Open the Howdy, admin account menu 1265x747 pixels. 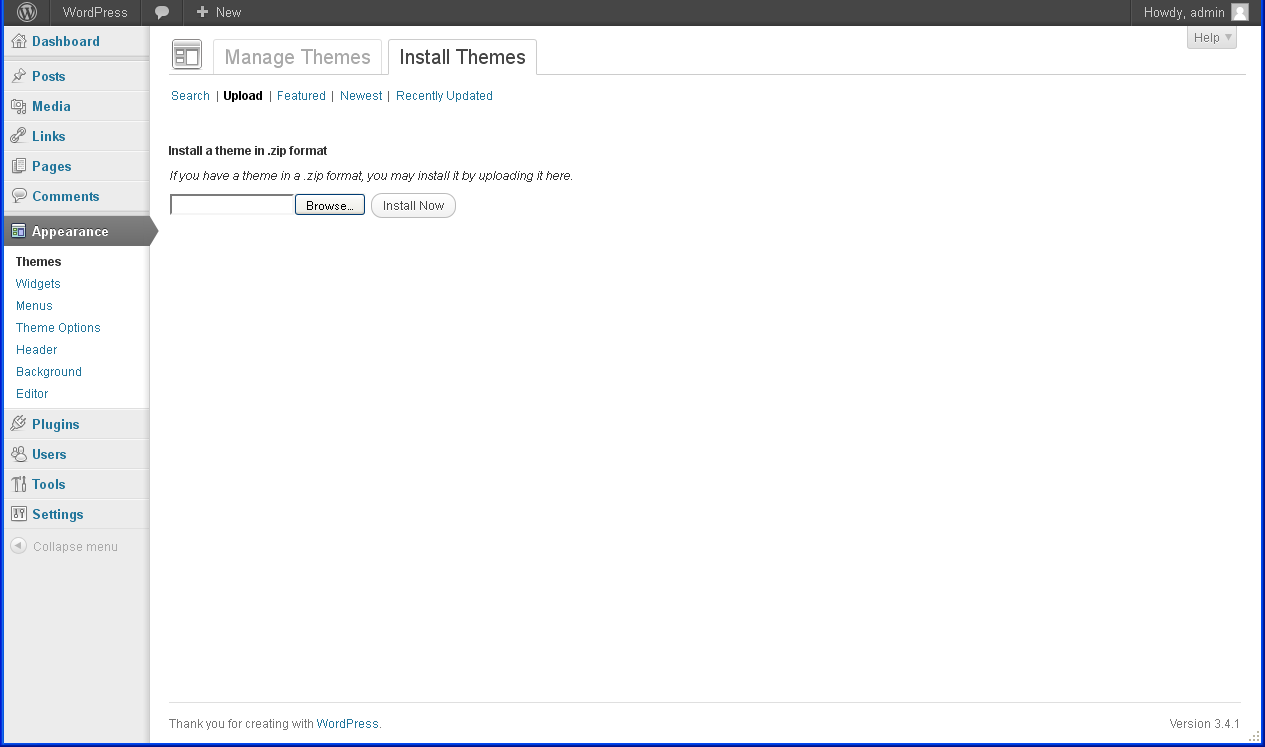click(x=1196, y=12)
